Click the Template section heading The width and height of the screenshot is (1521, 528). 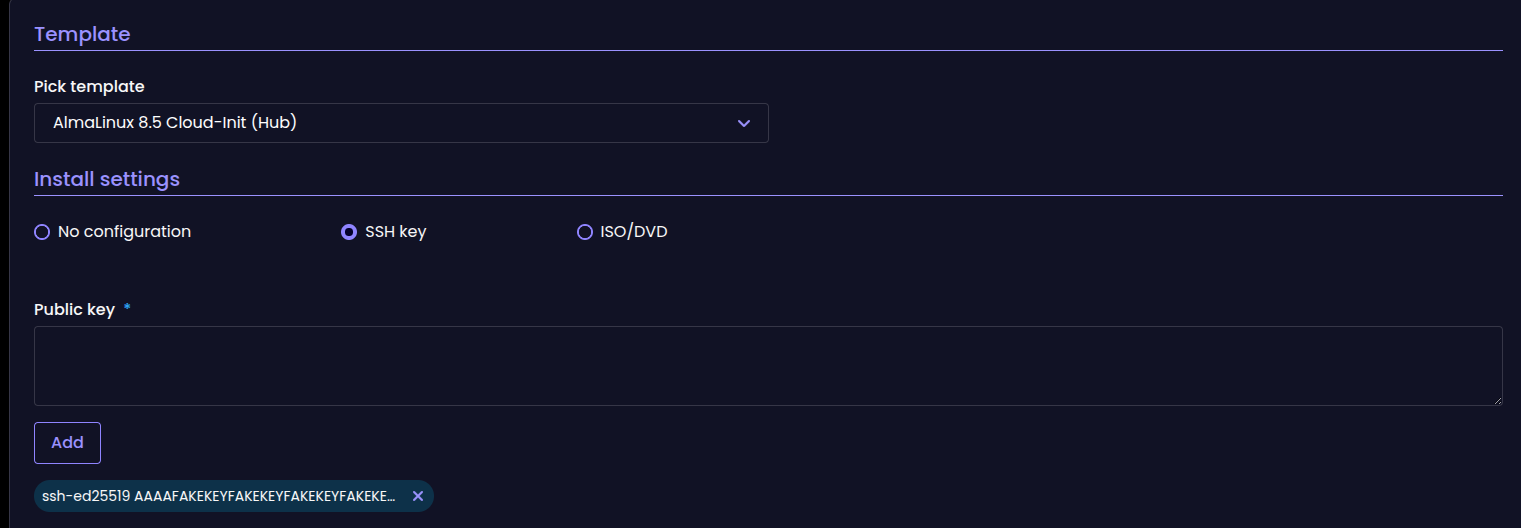82,34
